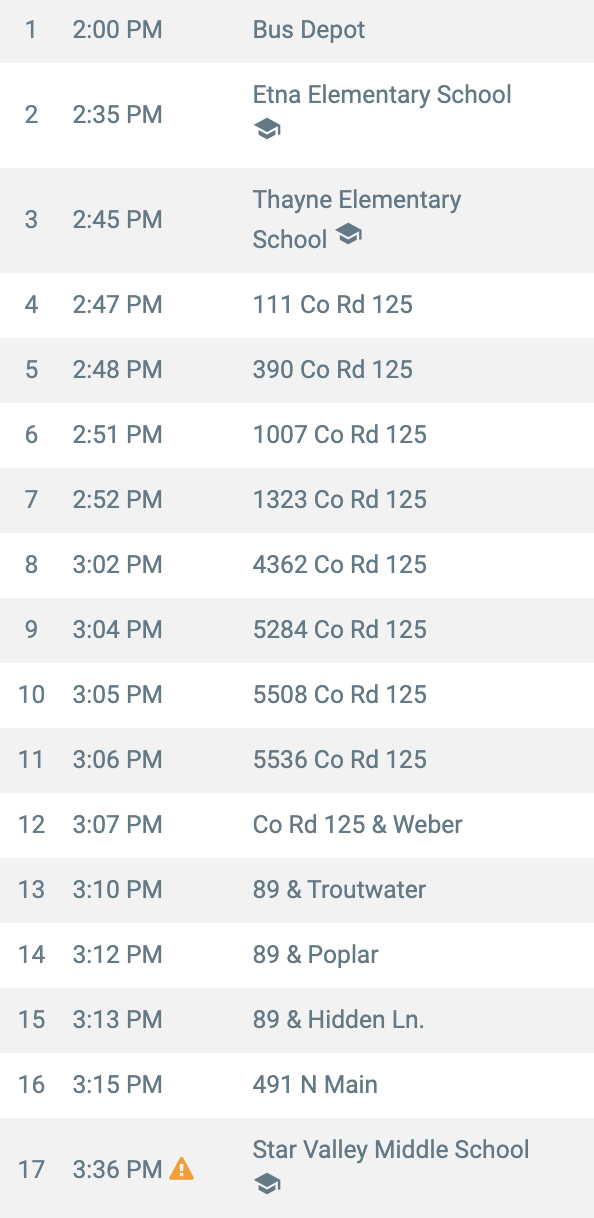This screenshot has width=594, height=1218.
Task: Click the school icon under Star Valley Middle School
Action: coord(267,1184)
